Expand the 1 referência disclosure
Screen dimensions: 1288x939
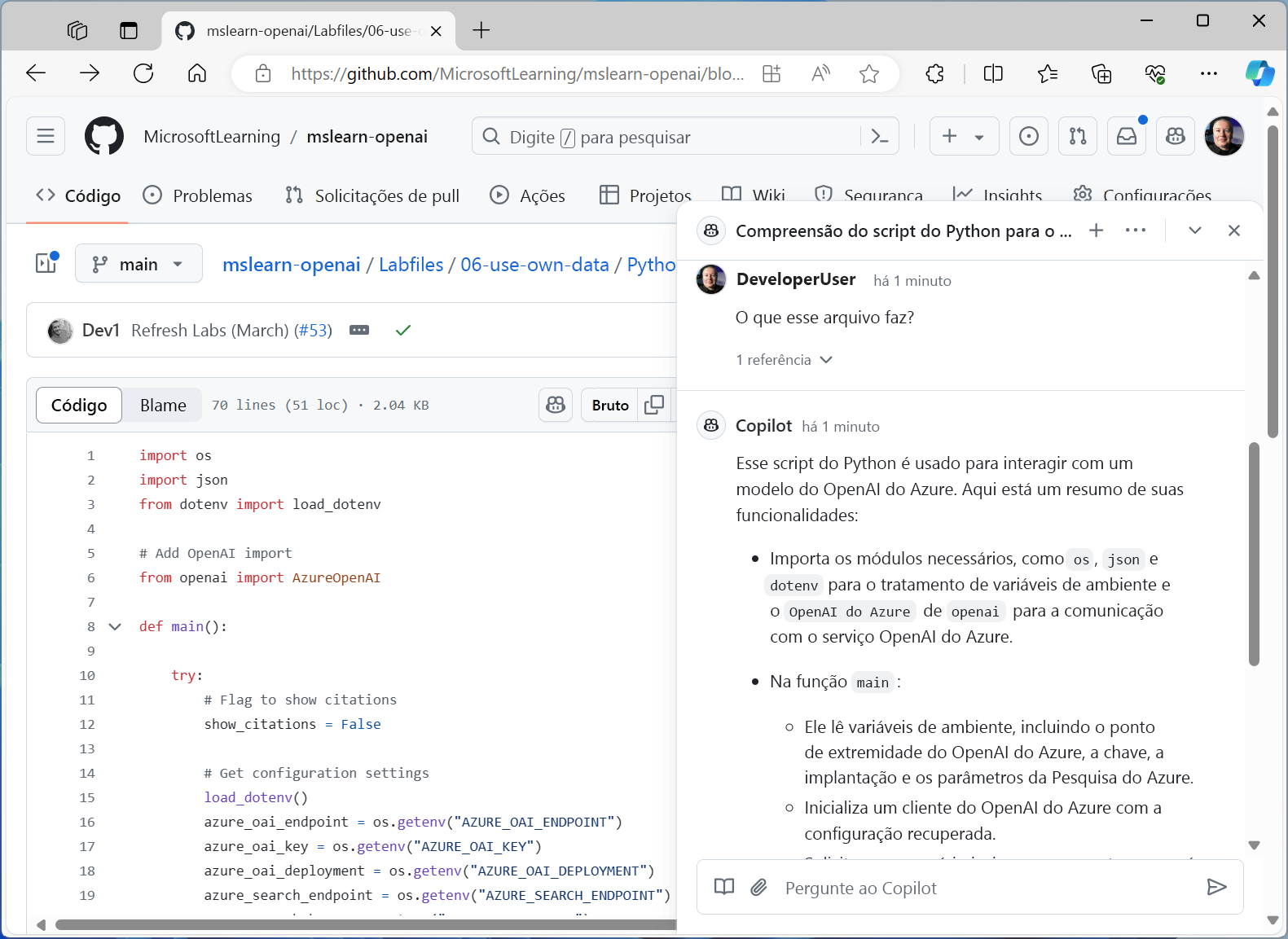784,360
